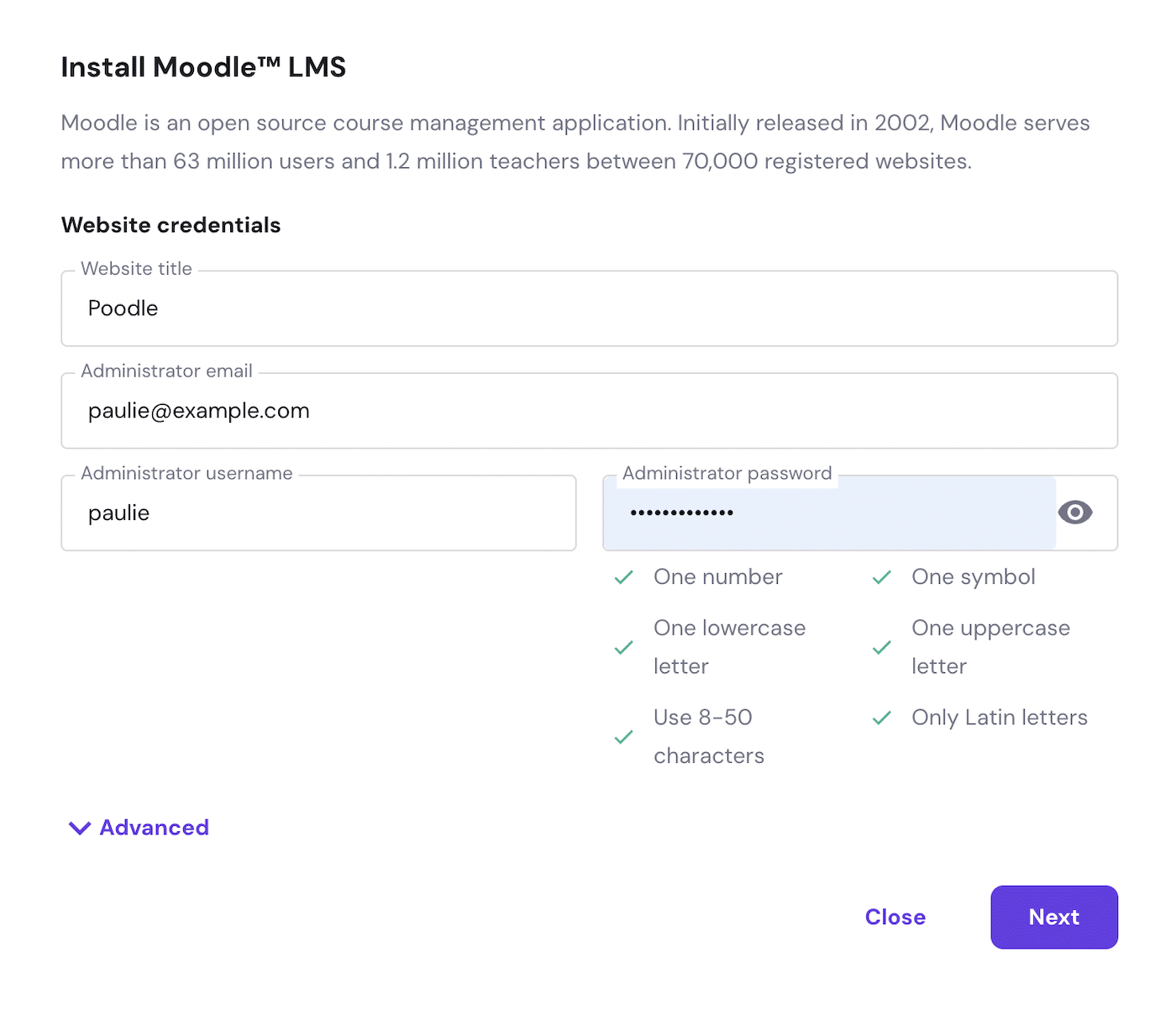The height and width of the screenshot is (1010, 1176).
Task: Click the Advanced text label
Action: pyautogui.click(x=155, y=828)
